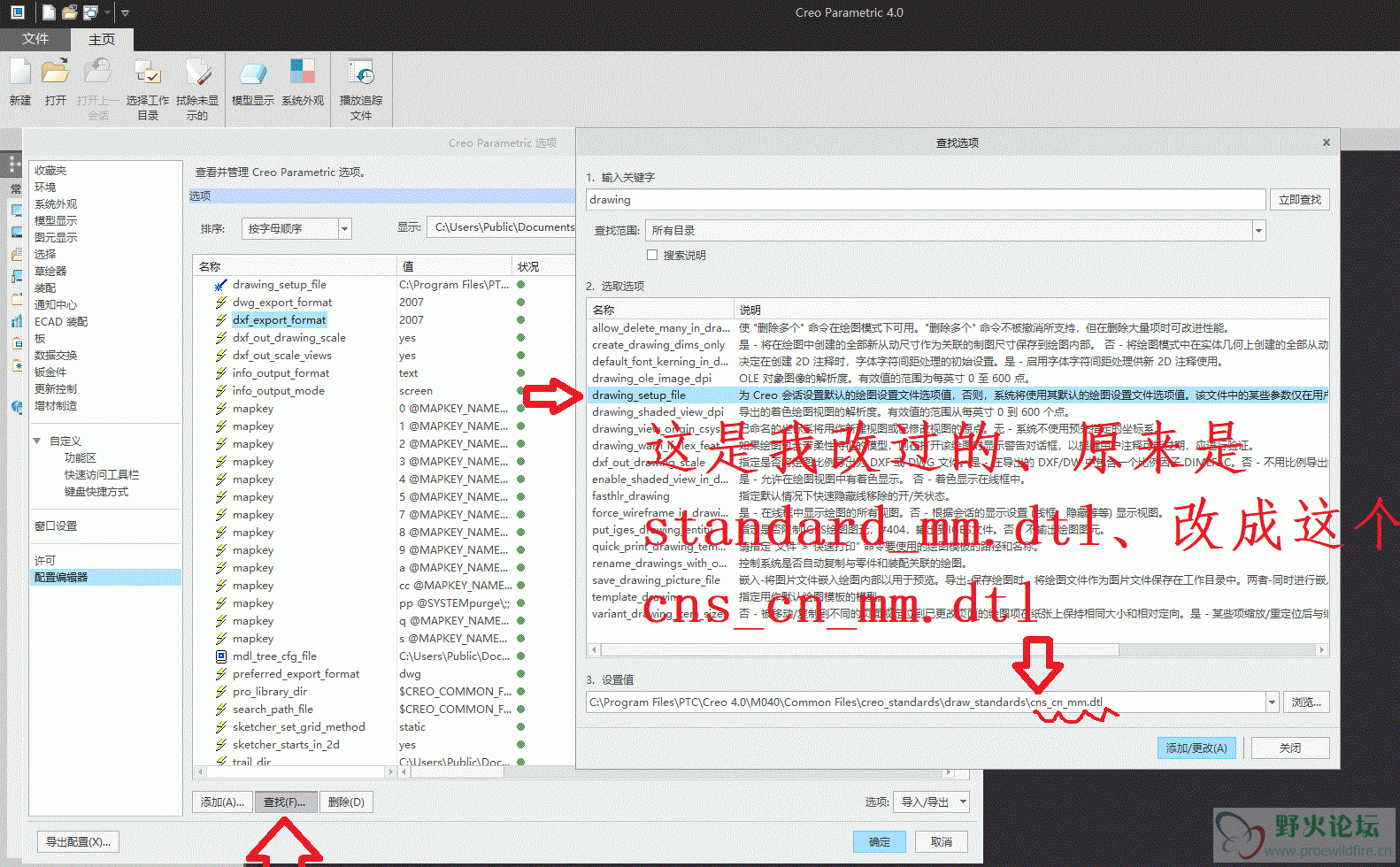Click the New (新建) file icon
Image resolution: width=1400 pixels, height=867 pixels.
tap(20, 73)
